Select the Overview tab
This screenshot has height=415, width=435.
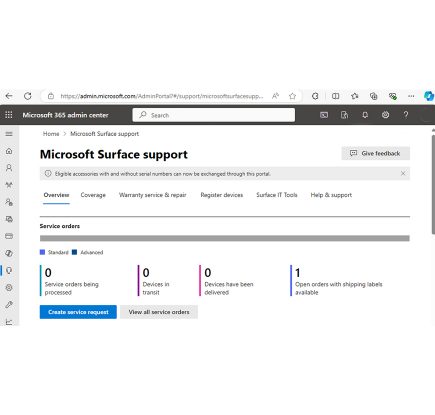56,195
